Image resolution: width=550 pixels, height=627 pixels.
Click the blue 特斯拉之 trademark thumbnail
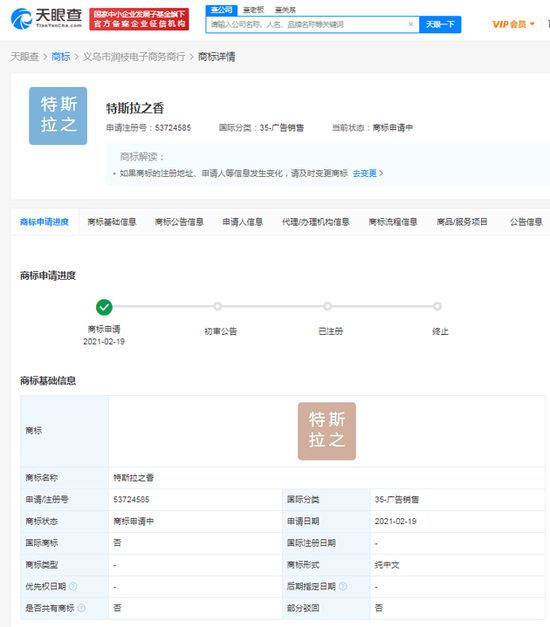58,116
